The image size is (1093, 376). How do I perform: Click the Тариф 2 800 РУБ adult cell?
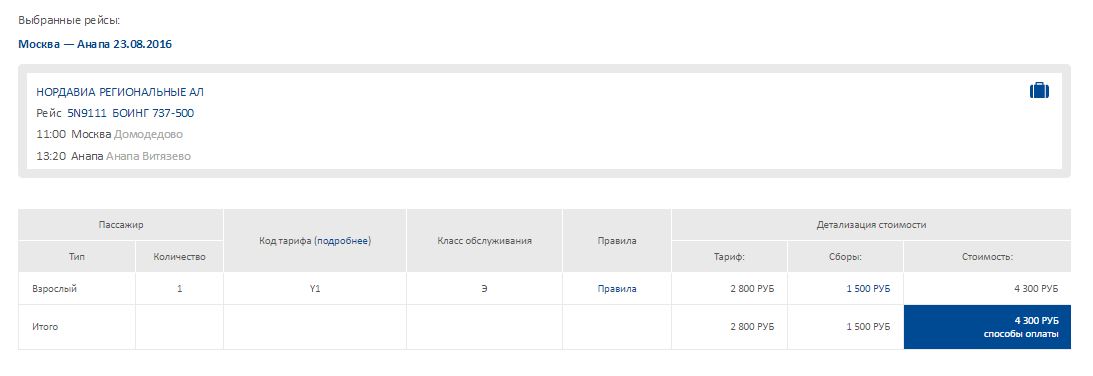click(730, 289)
